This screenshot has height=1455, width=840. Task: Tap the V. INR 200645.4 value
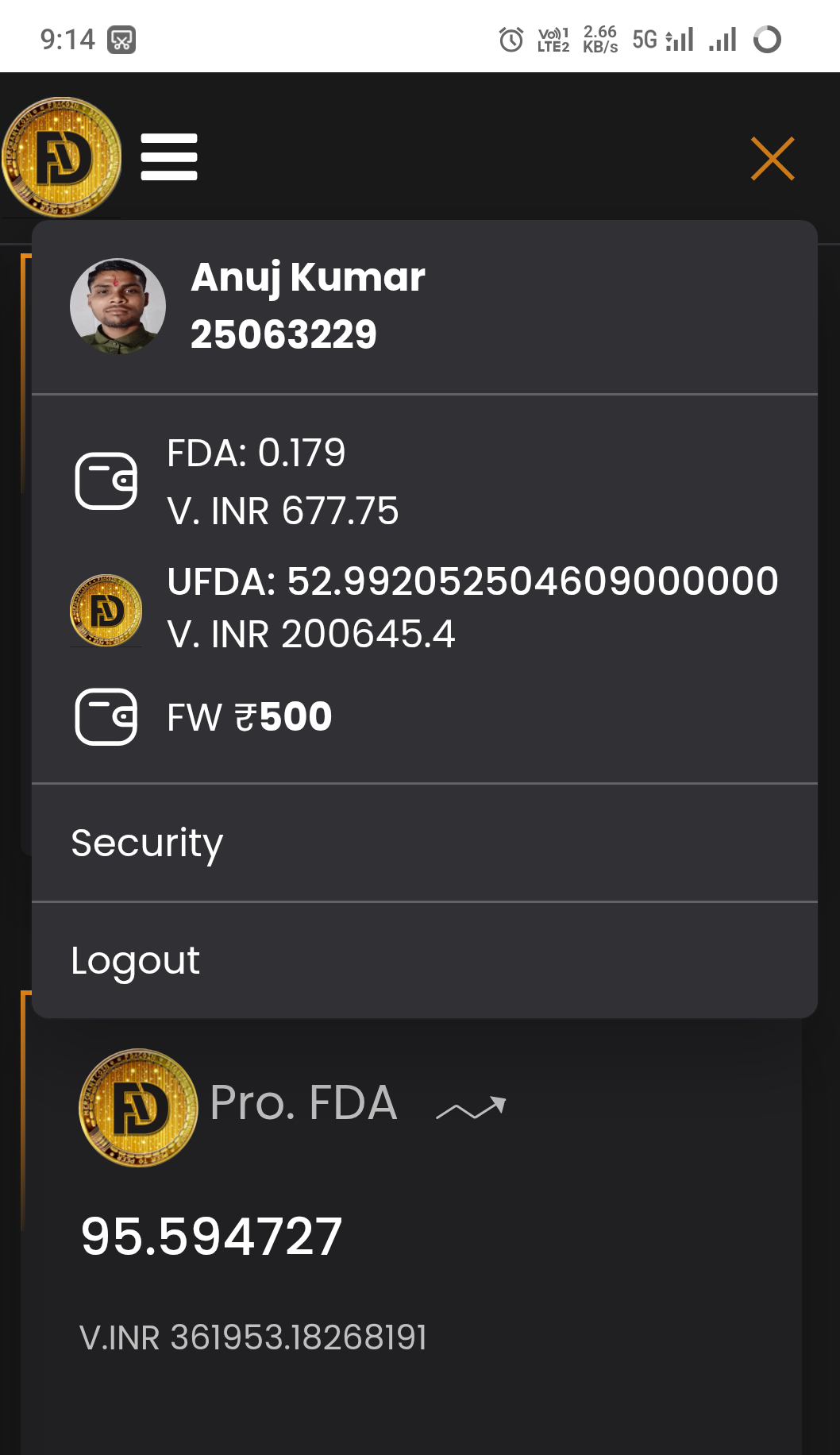pos(311,635)
